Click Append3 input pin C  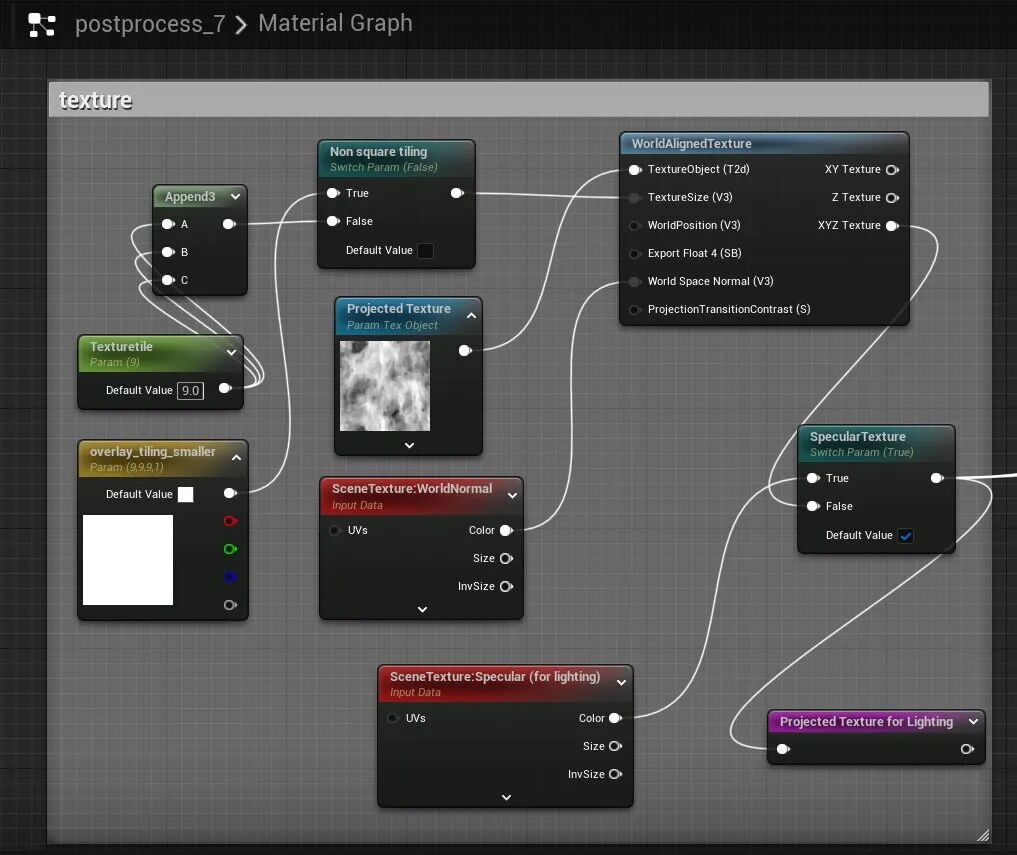(168, 280)
